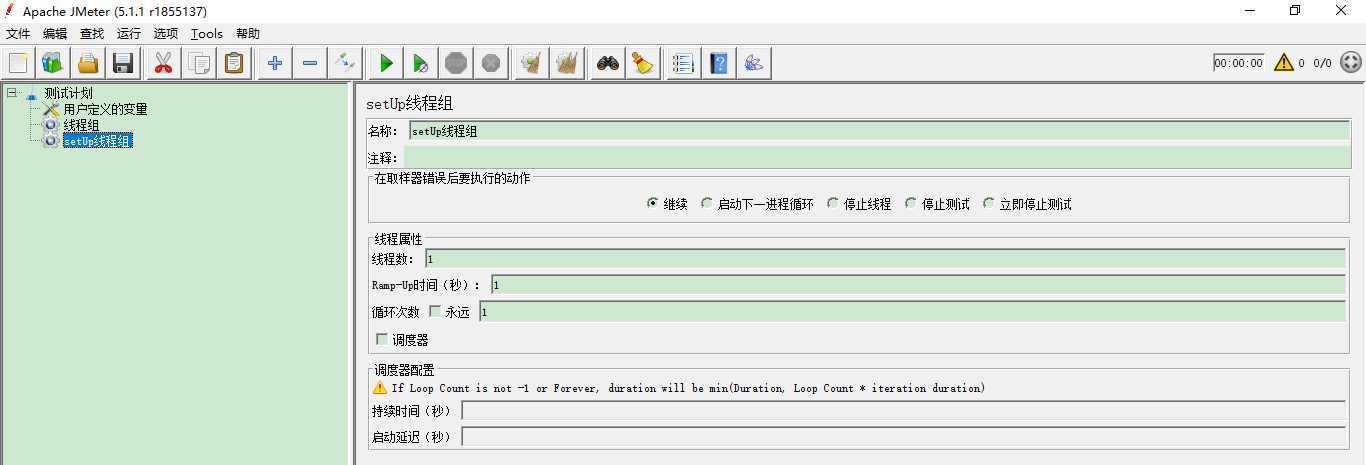This screenshot has width=1366, height=465.
Task: Expand all nodes with the plus icon
Action: click(x=275, y=63)
